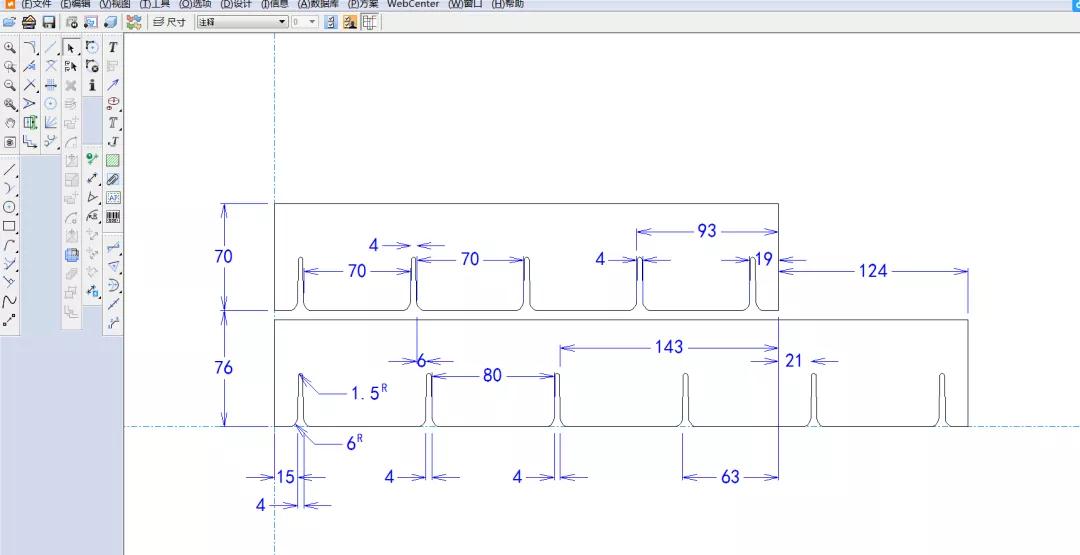Toggle the checklist icon beside the dropdown
The height and width of the screenshot is (555, 1080).
331,22
